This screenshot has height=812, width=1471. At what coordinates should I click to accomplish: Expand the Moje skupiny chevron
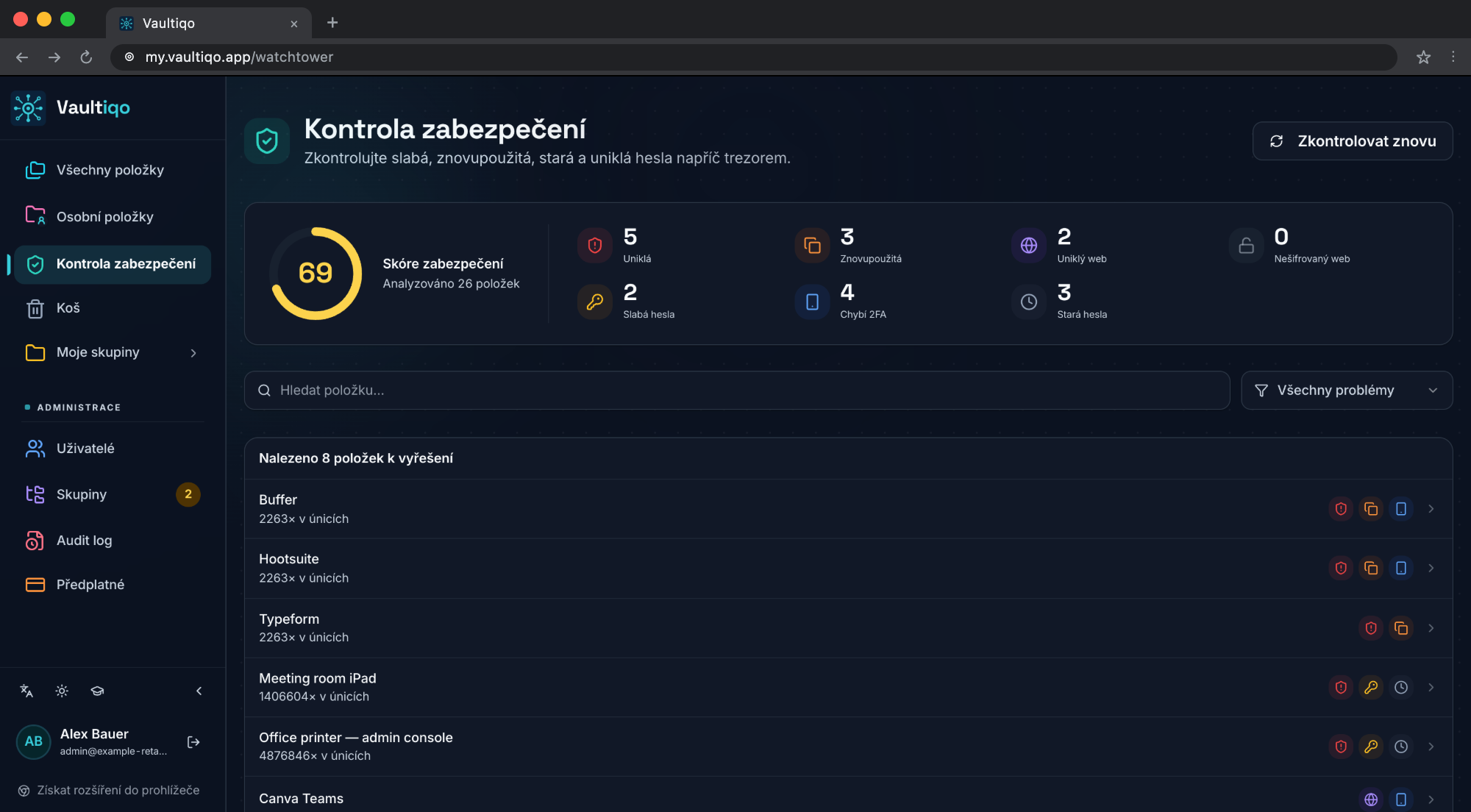(x=193, y=353)
